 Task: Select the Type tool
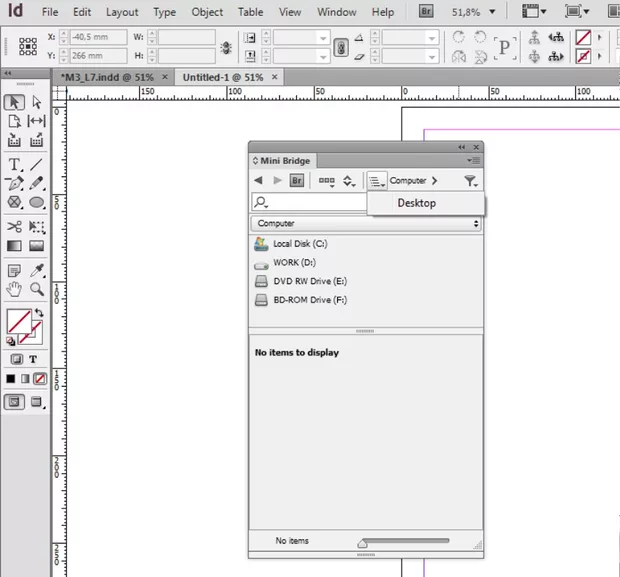point(14,164)
